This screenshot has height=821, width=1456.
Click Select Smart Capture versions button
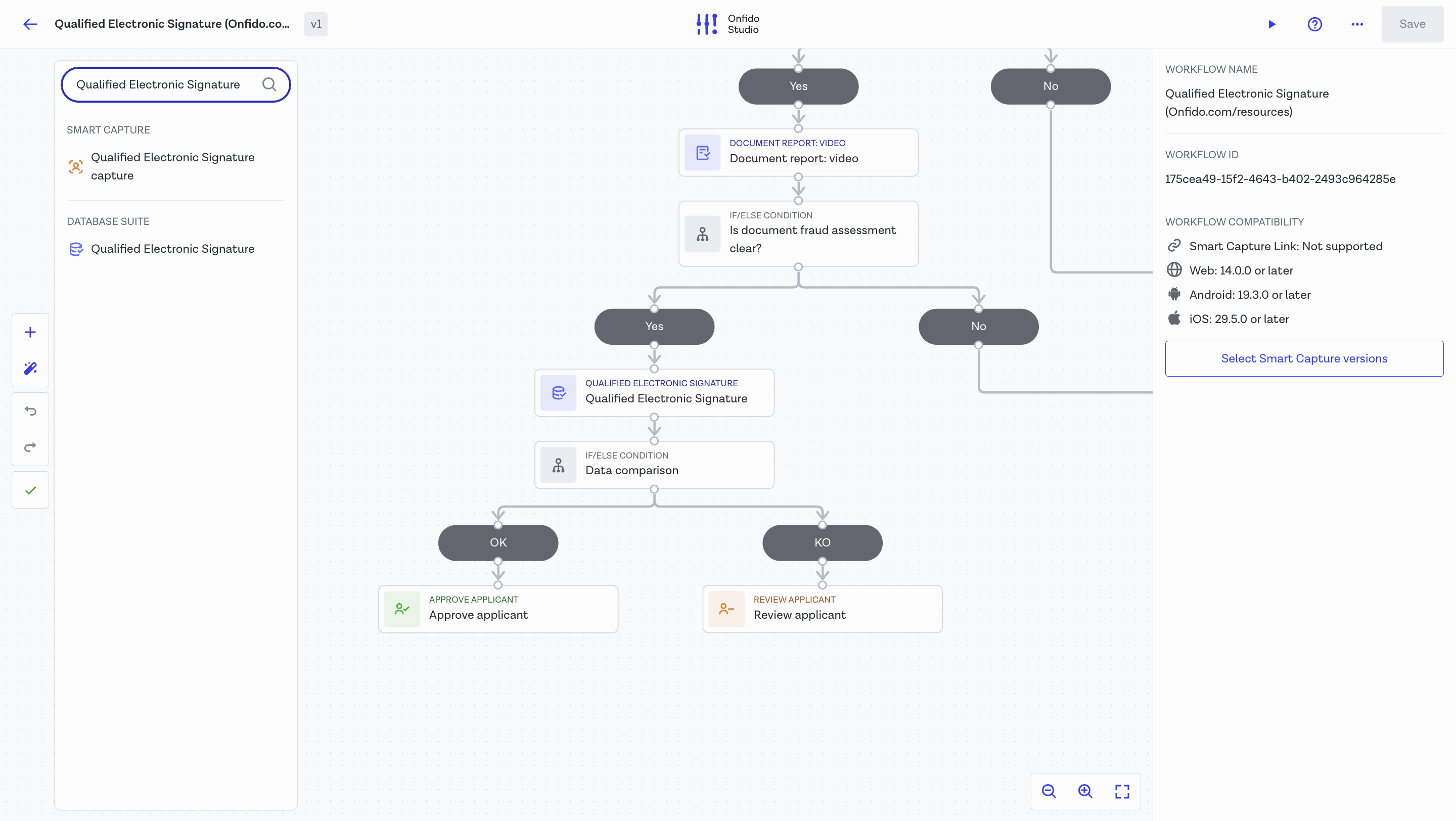(x=1304, y=358)
